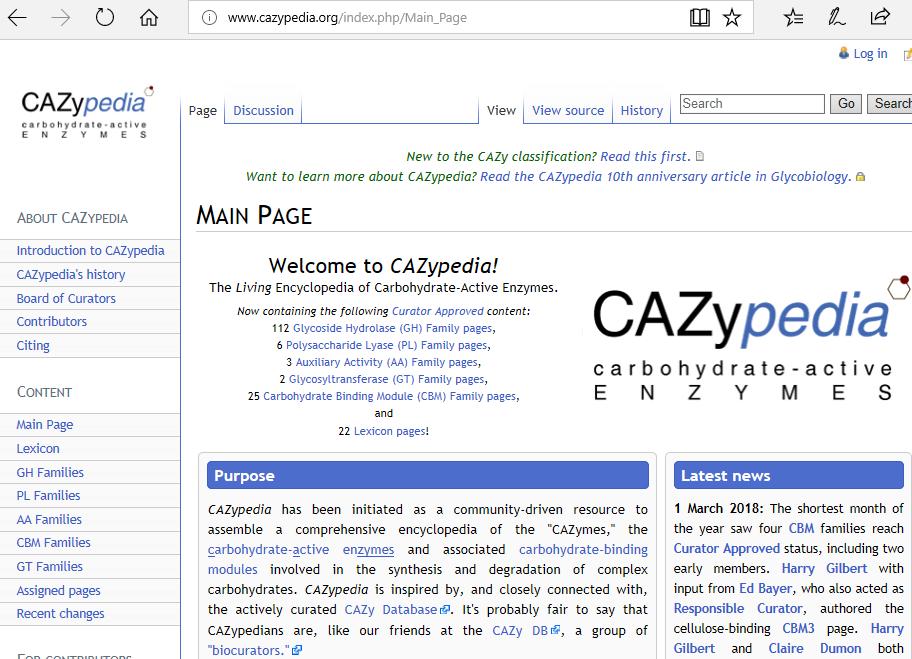
Task: Open the View source tab
Action: 568,111
